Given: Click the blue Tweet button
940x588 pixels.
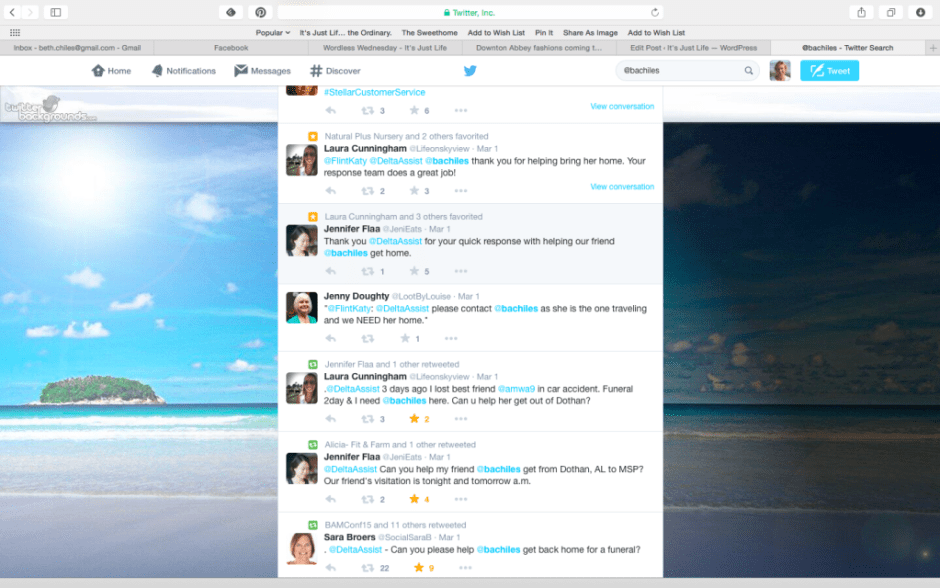Looking at the screenshot, I should coord(830,71).
